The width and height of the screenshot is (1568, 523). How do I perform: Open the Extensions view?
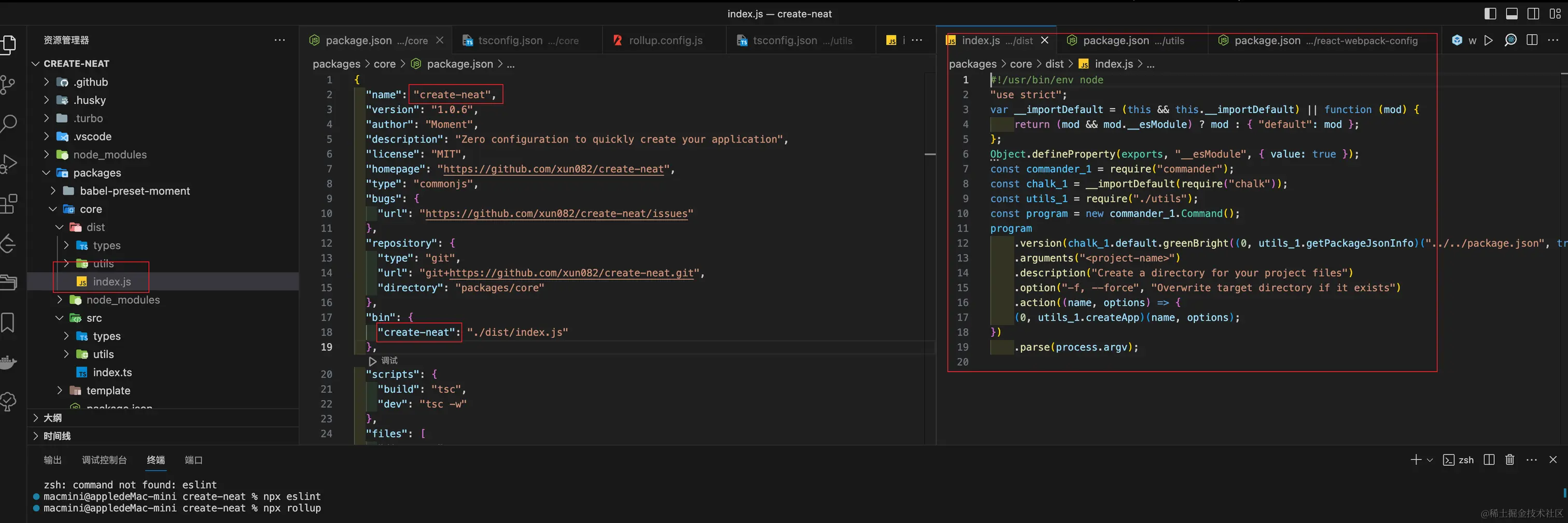8,204
